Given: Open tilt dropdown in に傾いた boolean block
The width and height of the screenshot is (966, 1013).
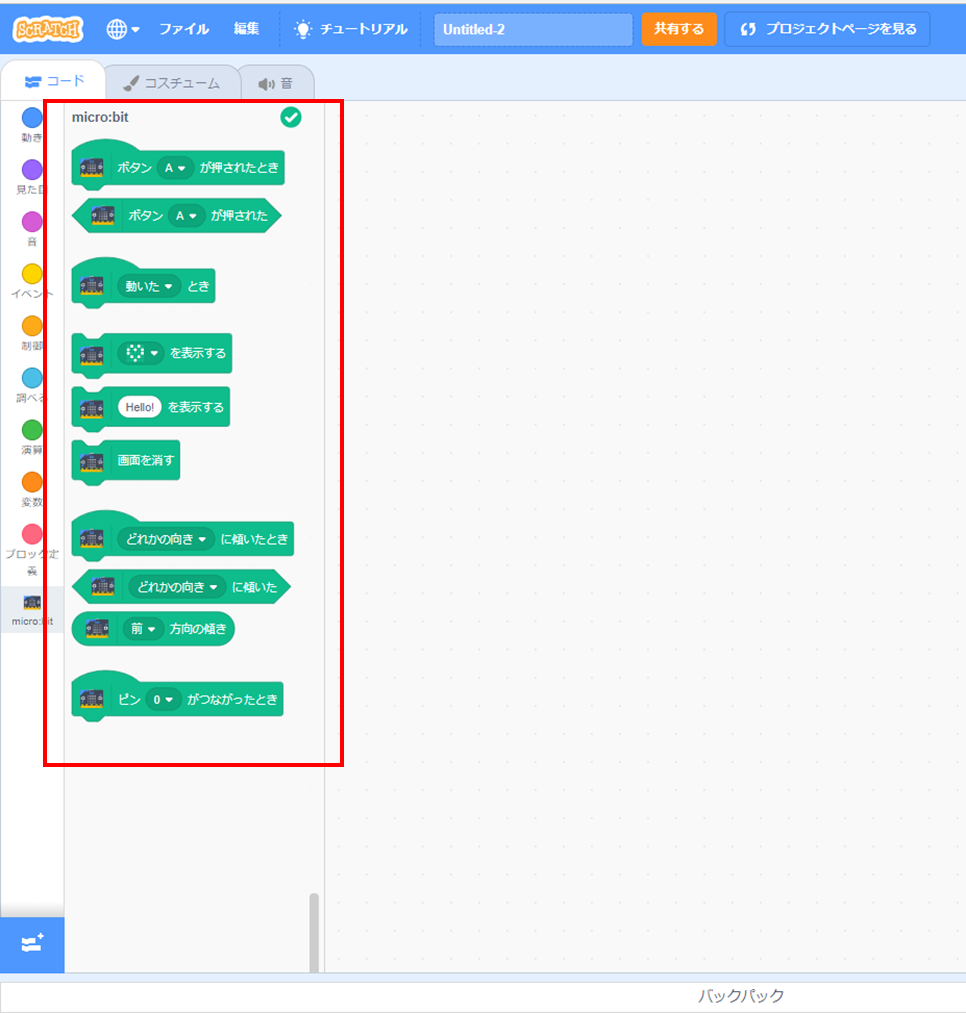Looking at the screenshot, I should 177,587.
